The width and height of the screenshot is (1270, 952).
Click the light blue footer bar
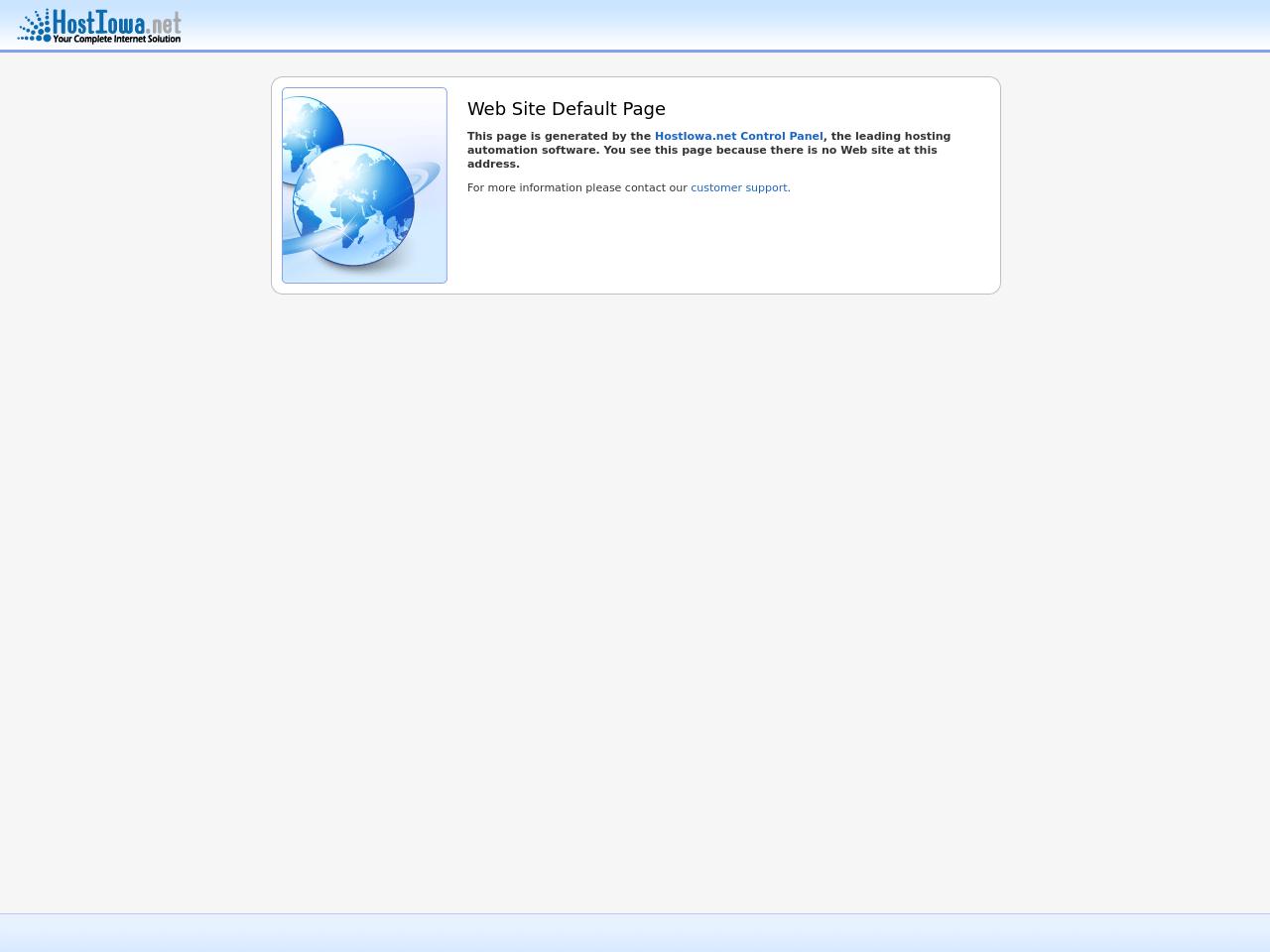point(635,933)
